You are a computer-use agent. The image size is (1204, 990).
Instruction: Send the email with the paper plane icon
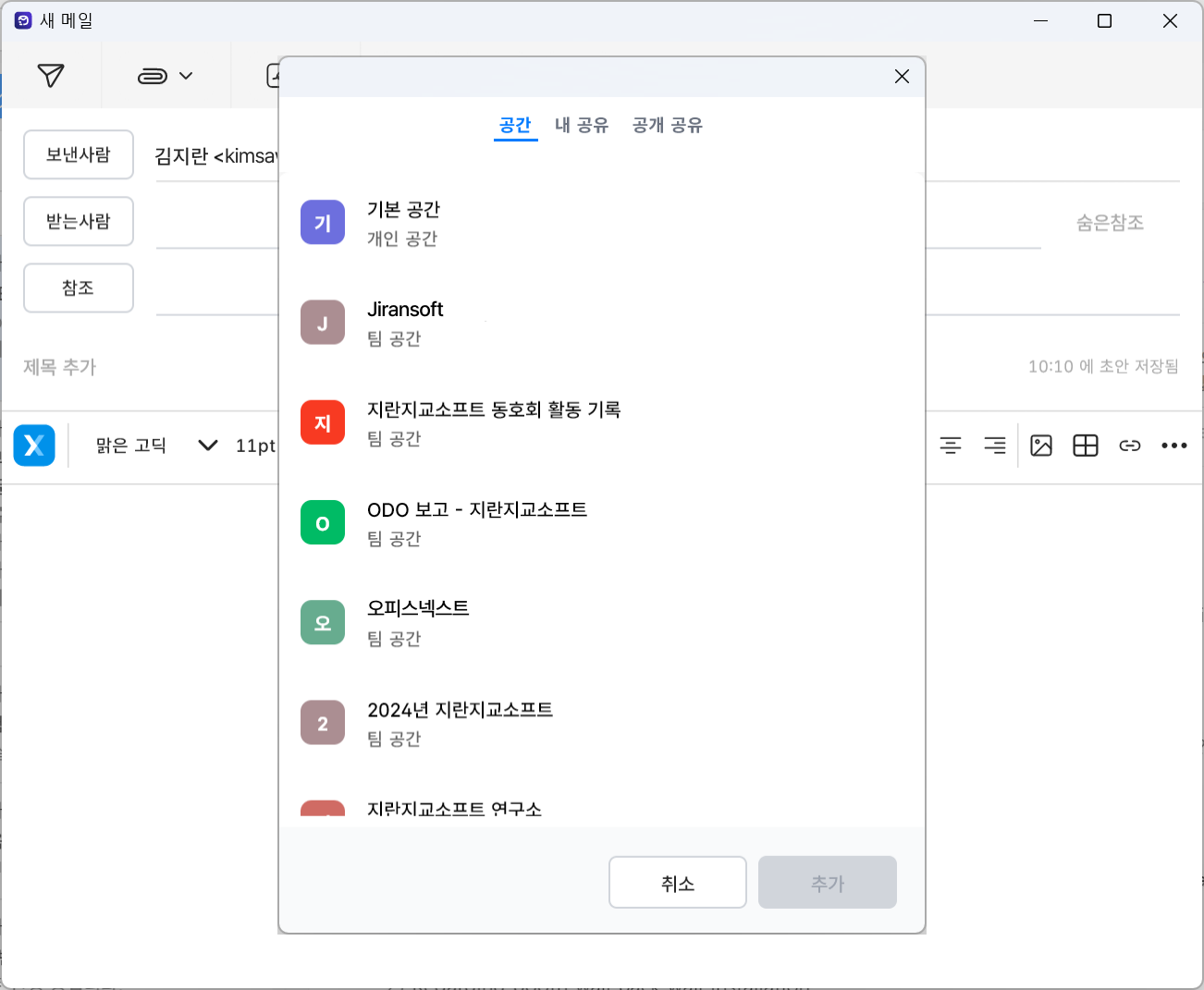(52, 75)
